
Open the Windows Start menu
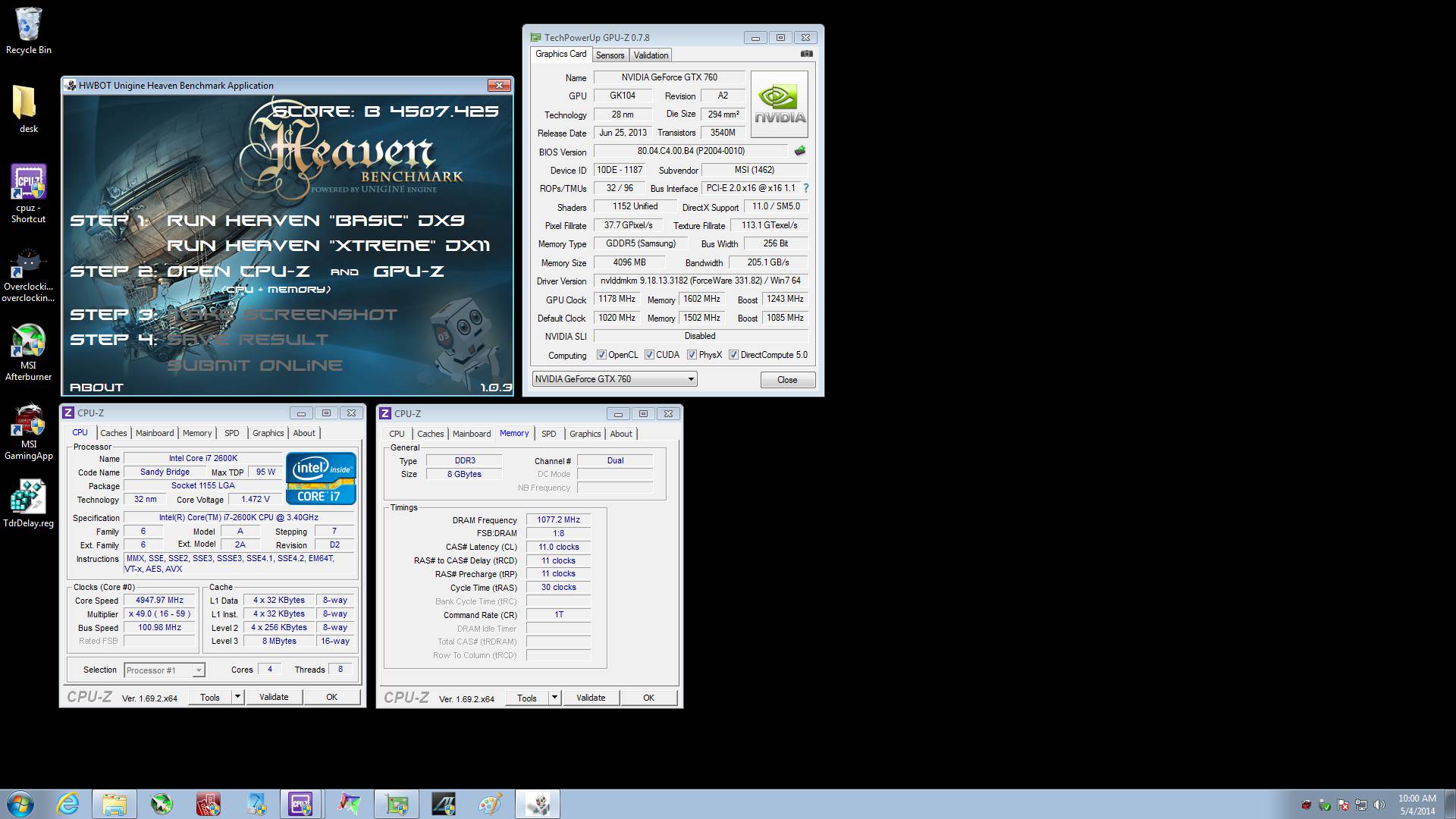click(x=20, y=804)
